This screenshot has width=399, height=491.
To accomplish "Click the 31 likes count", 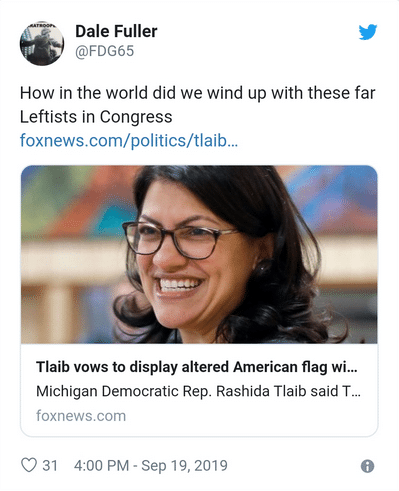I will point(50,466).
